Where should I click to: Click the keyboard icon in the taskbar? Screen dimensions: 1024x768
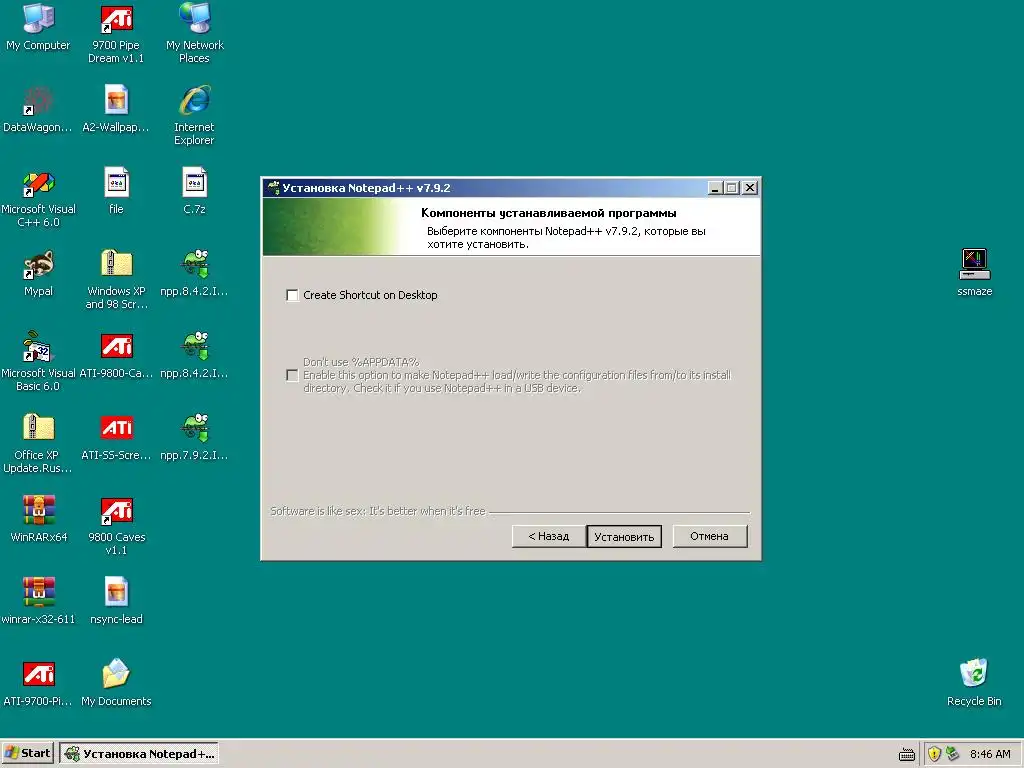[906, 755]
